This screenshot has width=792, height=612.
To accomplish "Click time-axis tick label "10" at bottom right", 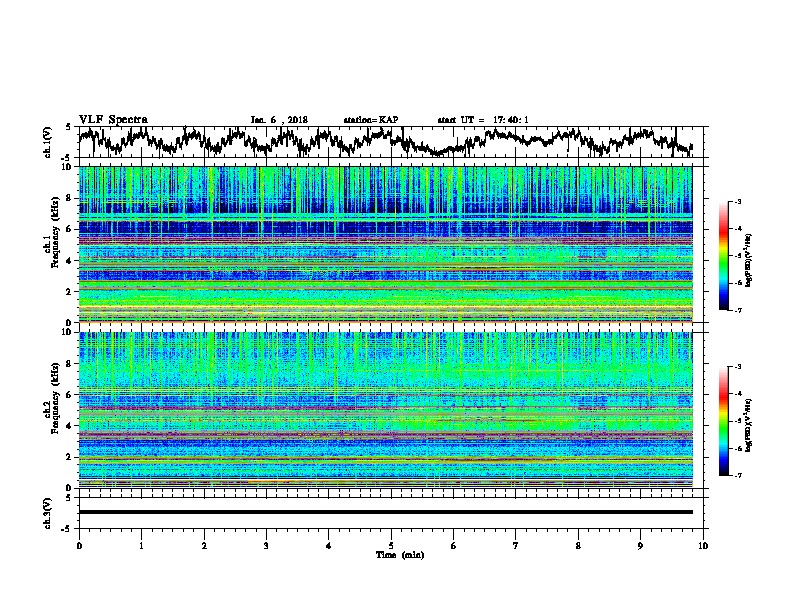I will (703, 546).
